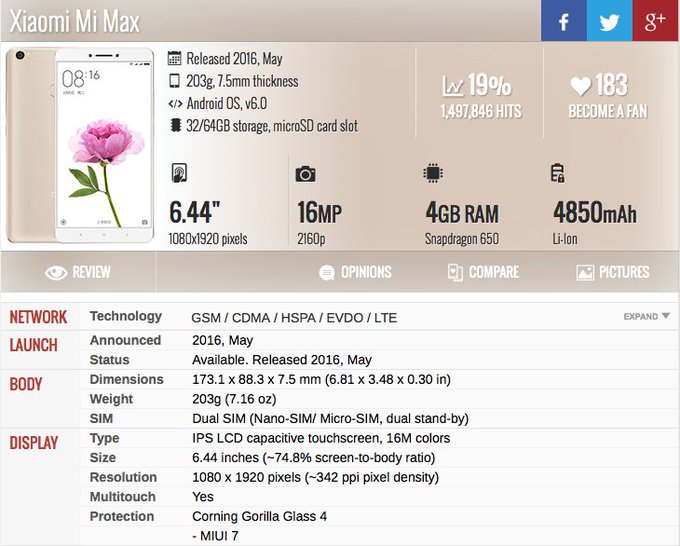Click the DISPLAY category heading

[33, 443]
